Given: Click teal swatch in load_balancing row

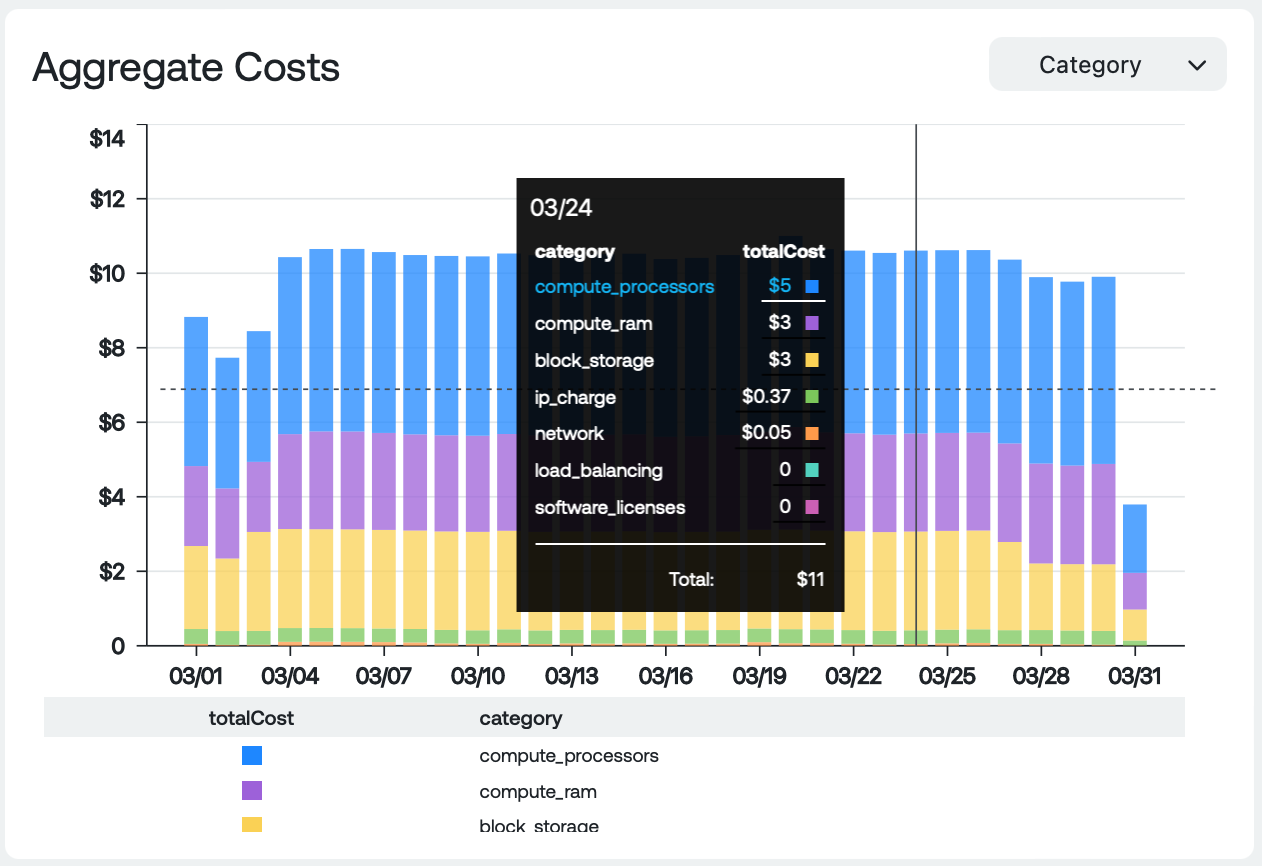Looking at the screenshot, I should (x=812, y=470).
